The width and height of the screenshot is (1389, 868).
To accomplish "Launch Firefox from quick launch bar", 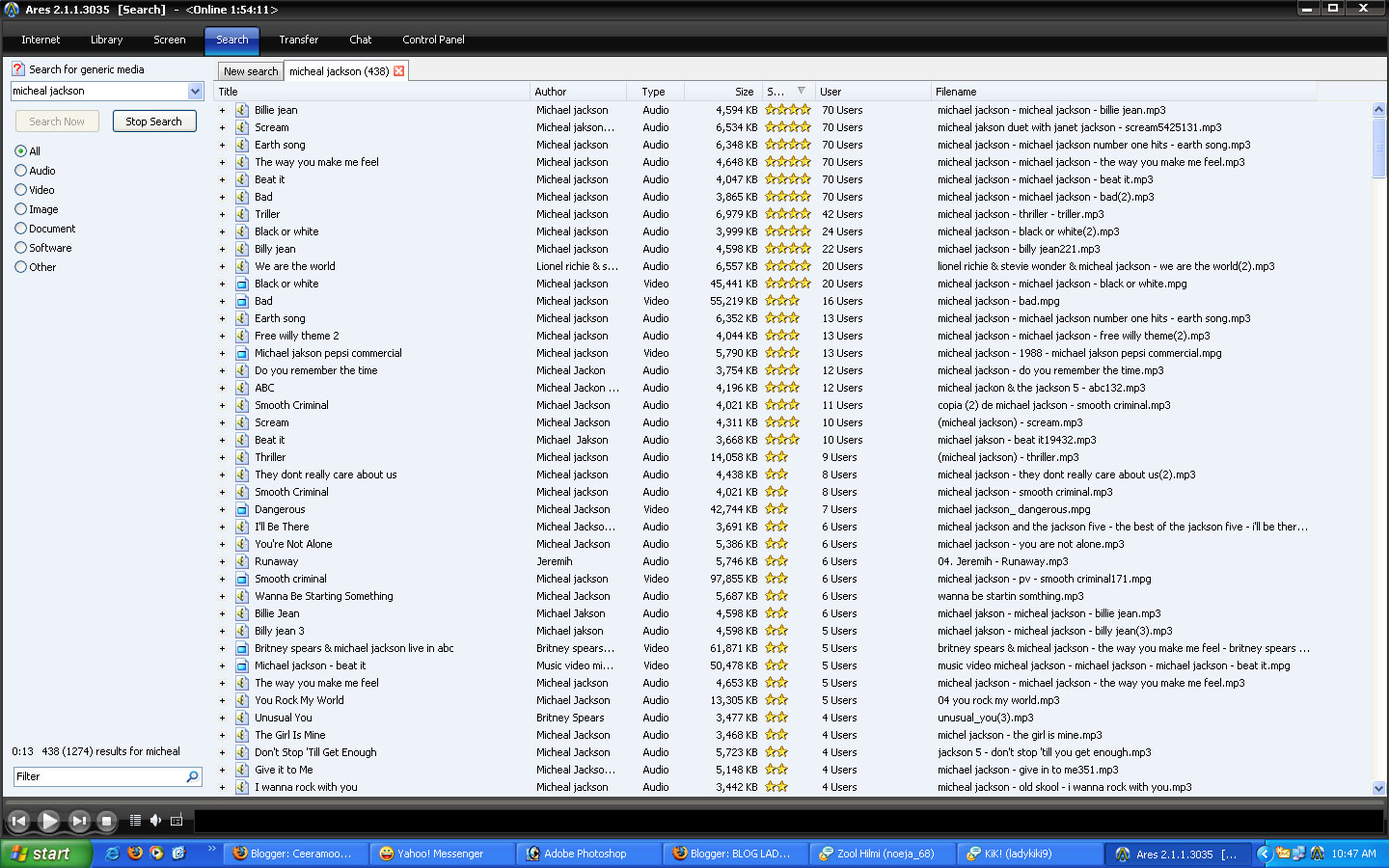I will click(x=135, y=854).
